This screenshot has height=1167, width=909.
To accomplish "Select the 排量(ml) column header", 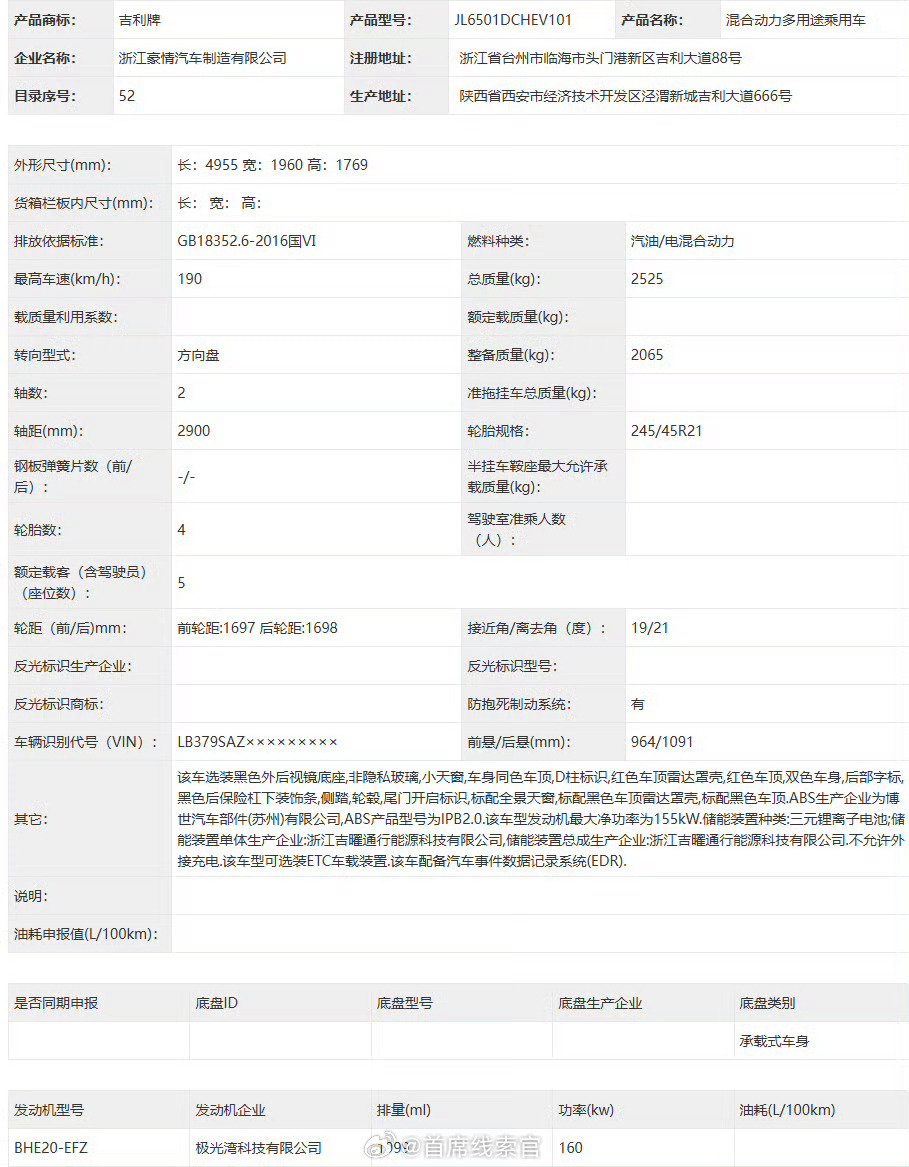I will pyautogui.click(x=404, y=1110).
